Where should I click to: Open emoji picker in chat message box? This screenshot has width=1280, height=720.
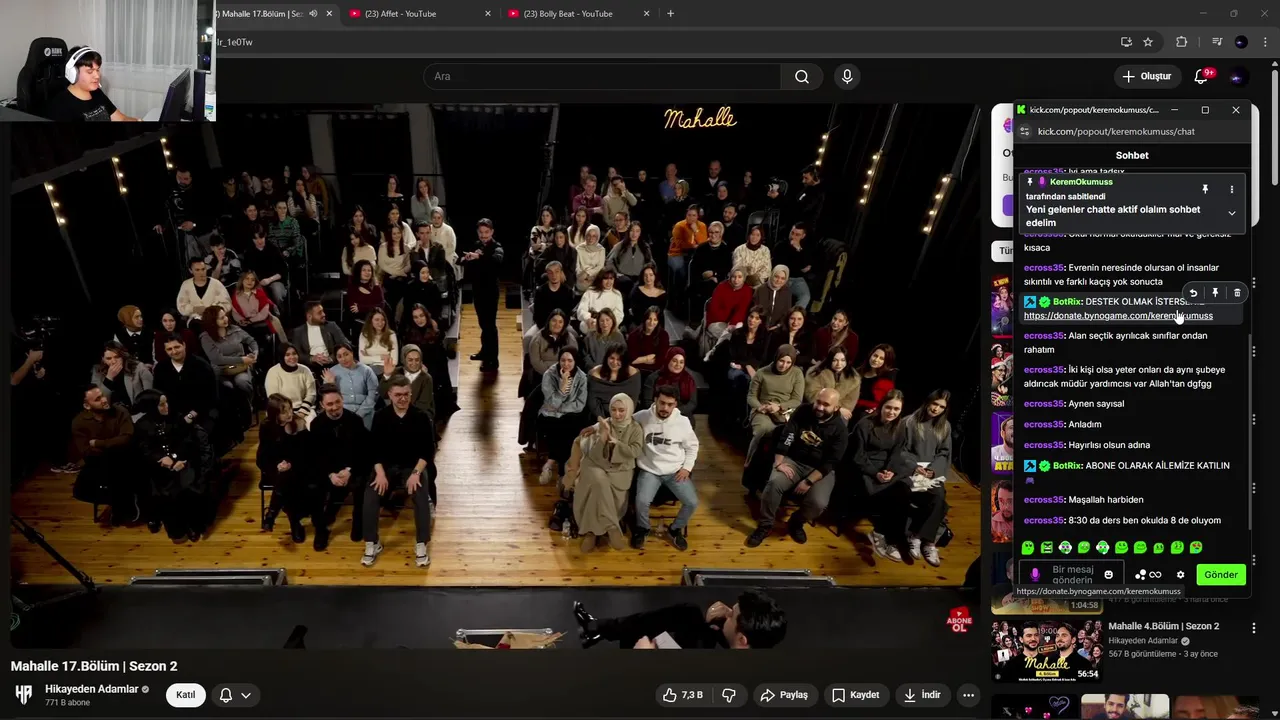(1108, 575)
